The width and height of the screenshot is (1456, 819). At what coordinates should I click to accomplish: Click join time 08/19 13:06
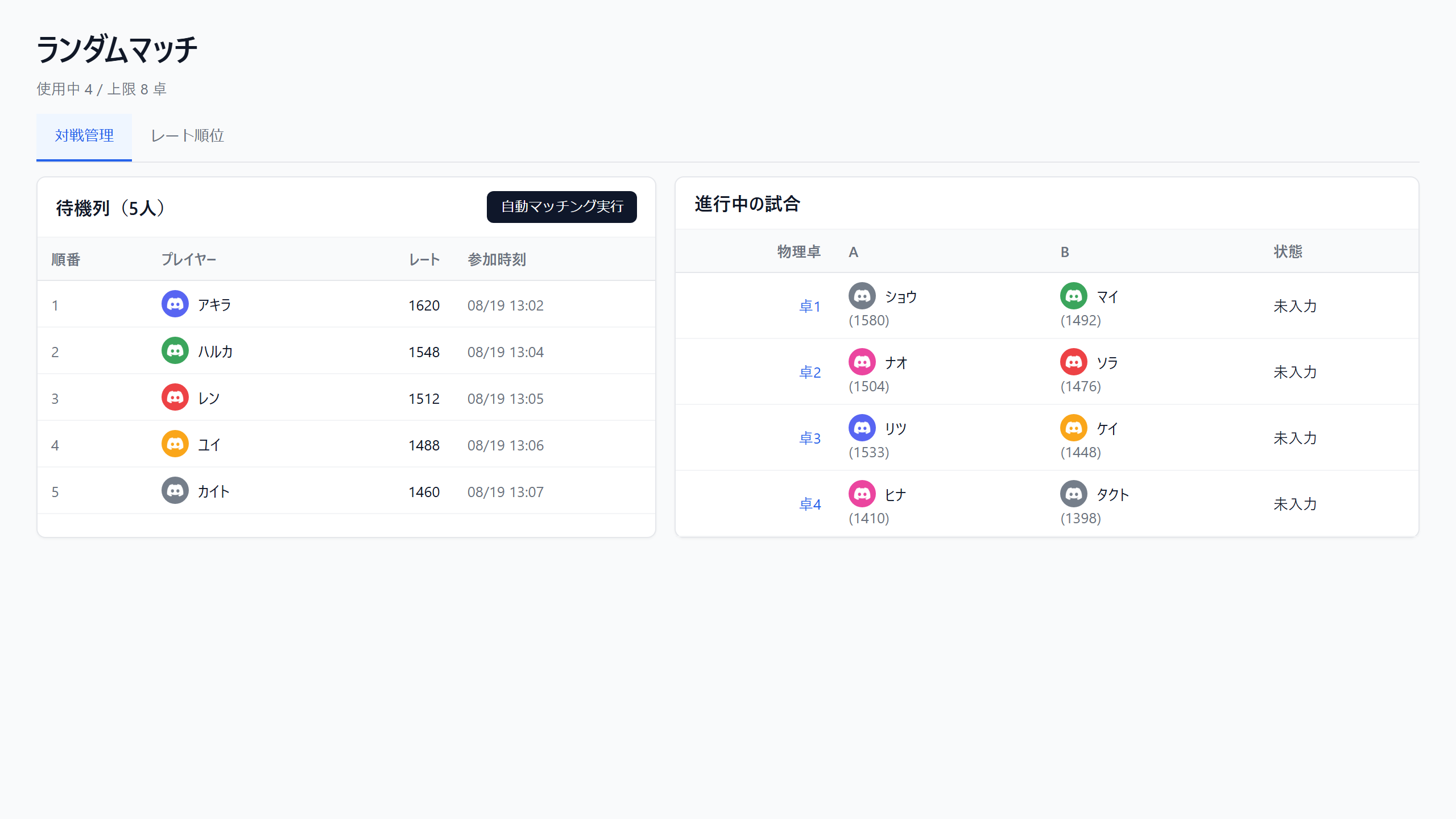[506, 445]
